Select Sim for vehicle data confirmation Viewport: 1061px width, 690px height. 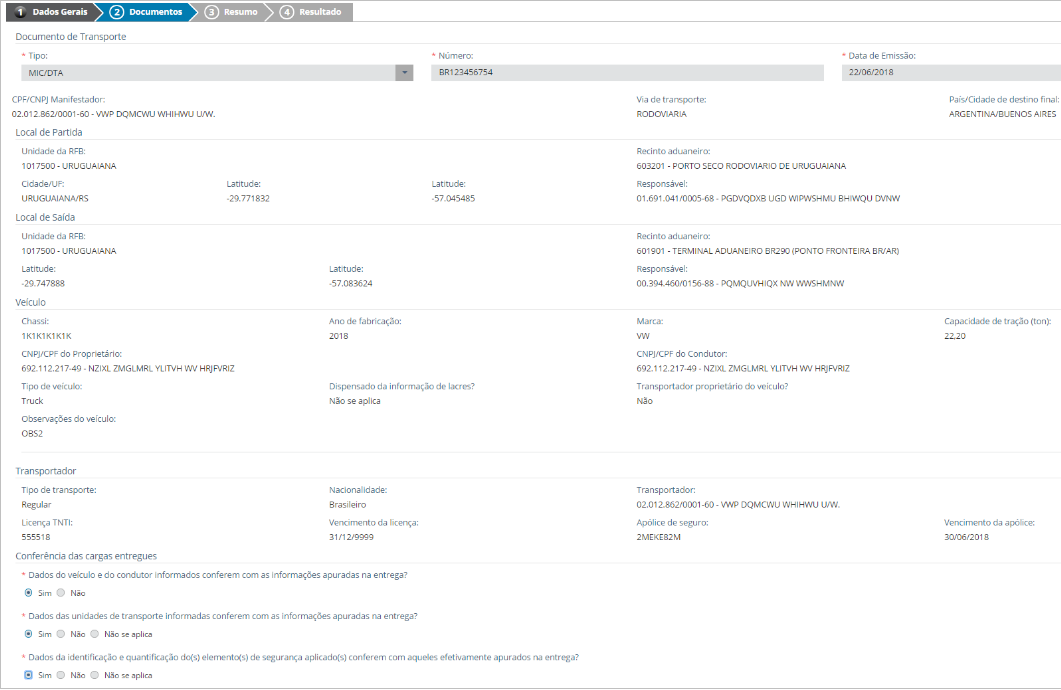coord(30,592)
